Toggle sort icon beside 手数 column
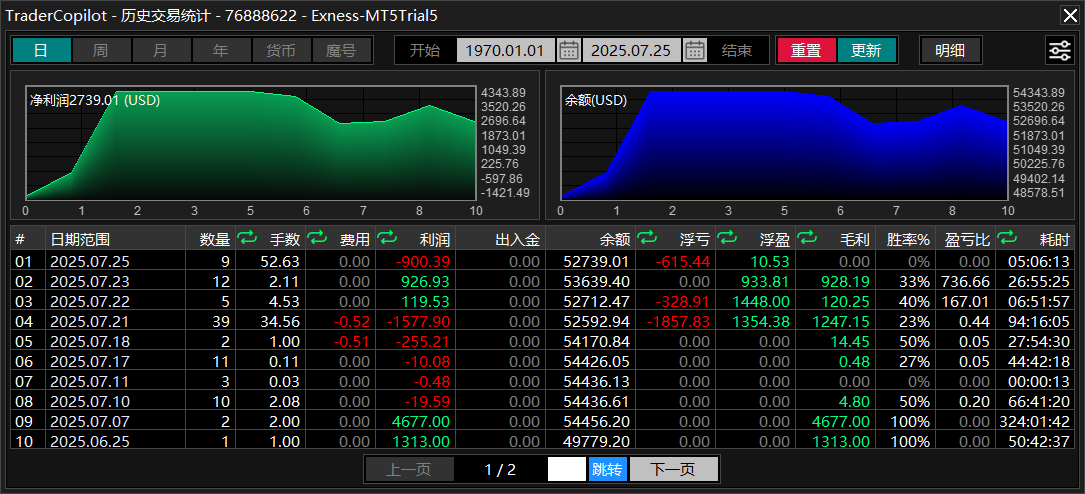 (x=247, y=239)
